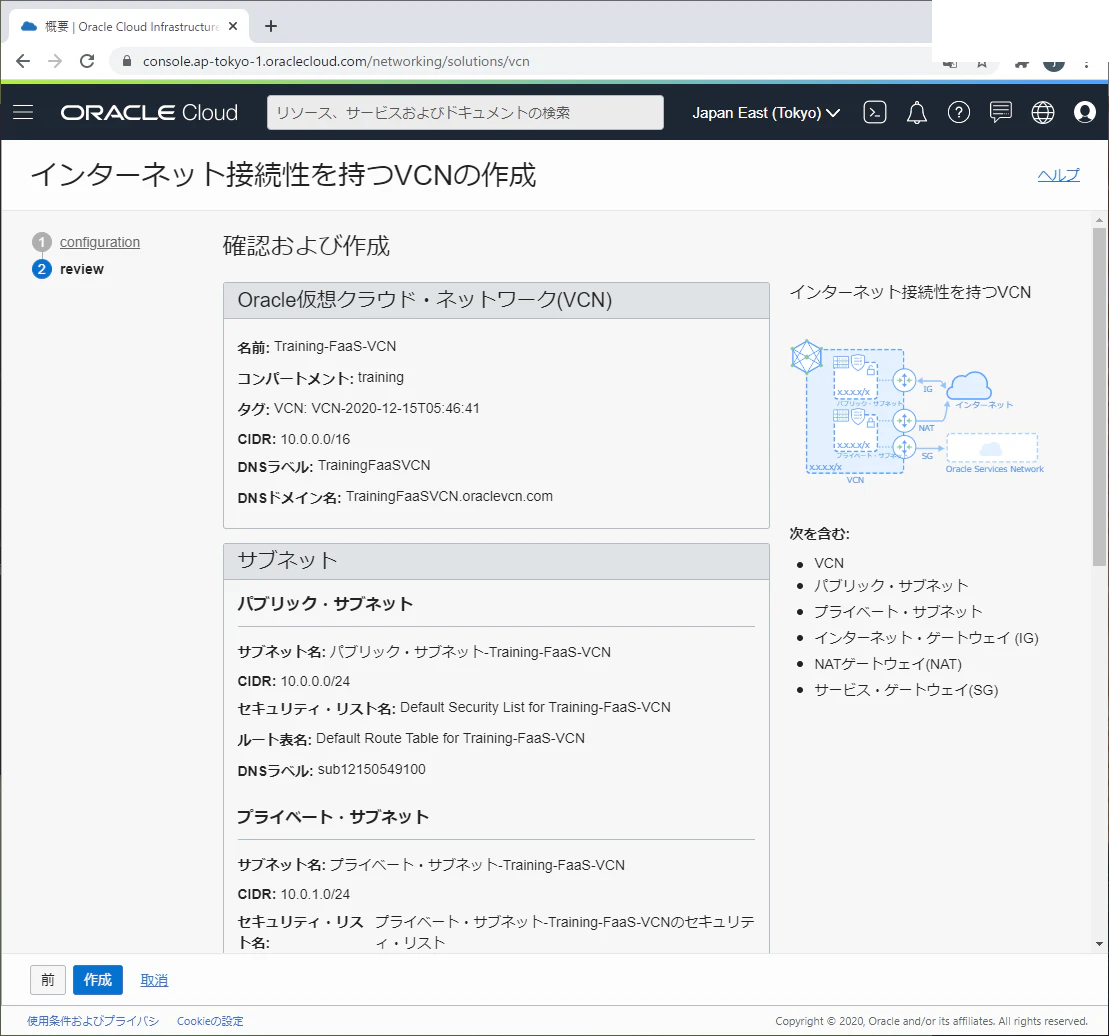Open the user profile avatar
This screenshot has height=1036, width=1109.
tap(1084, 112)
